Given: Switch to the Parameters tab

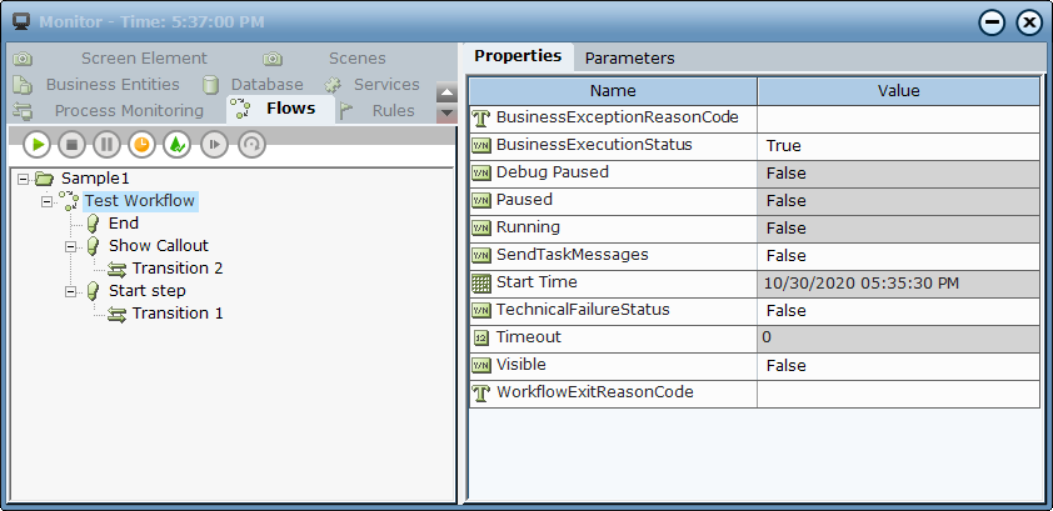Looking at the screenshot, I should [x=629, y=58].
